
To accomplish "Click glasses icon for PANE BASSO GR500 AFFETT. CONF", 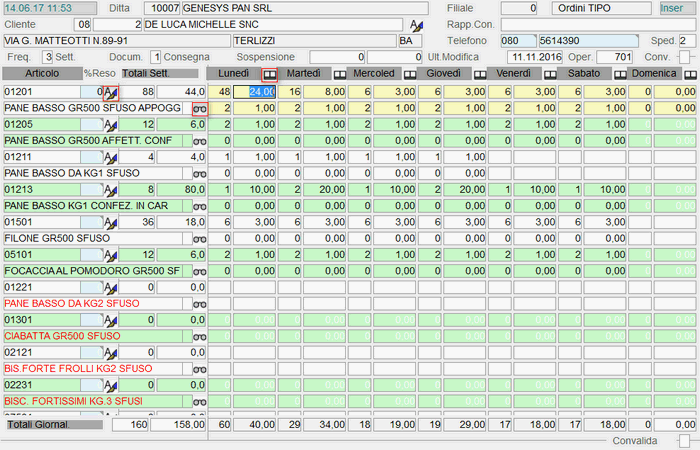I will pos(200,142).
